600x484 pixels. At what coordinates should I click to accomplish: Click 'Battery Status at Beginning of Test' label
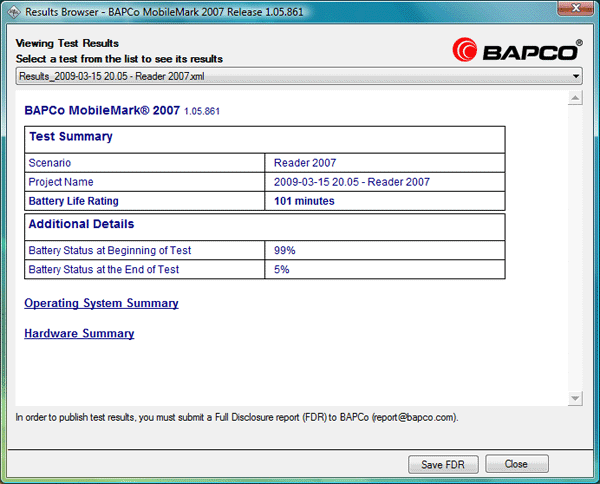110,250
